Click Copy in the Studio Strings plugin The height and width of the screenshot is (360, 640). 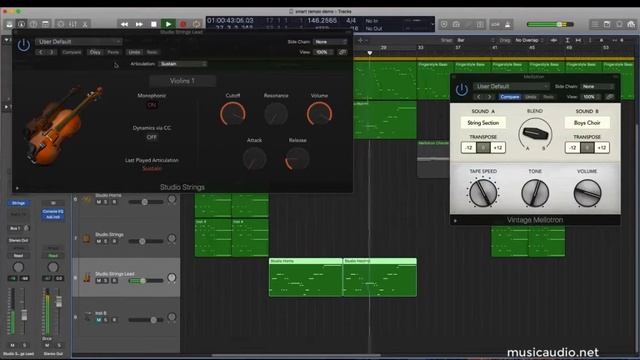(95, 52)
